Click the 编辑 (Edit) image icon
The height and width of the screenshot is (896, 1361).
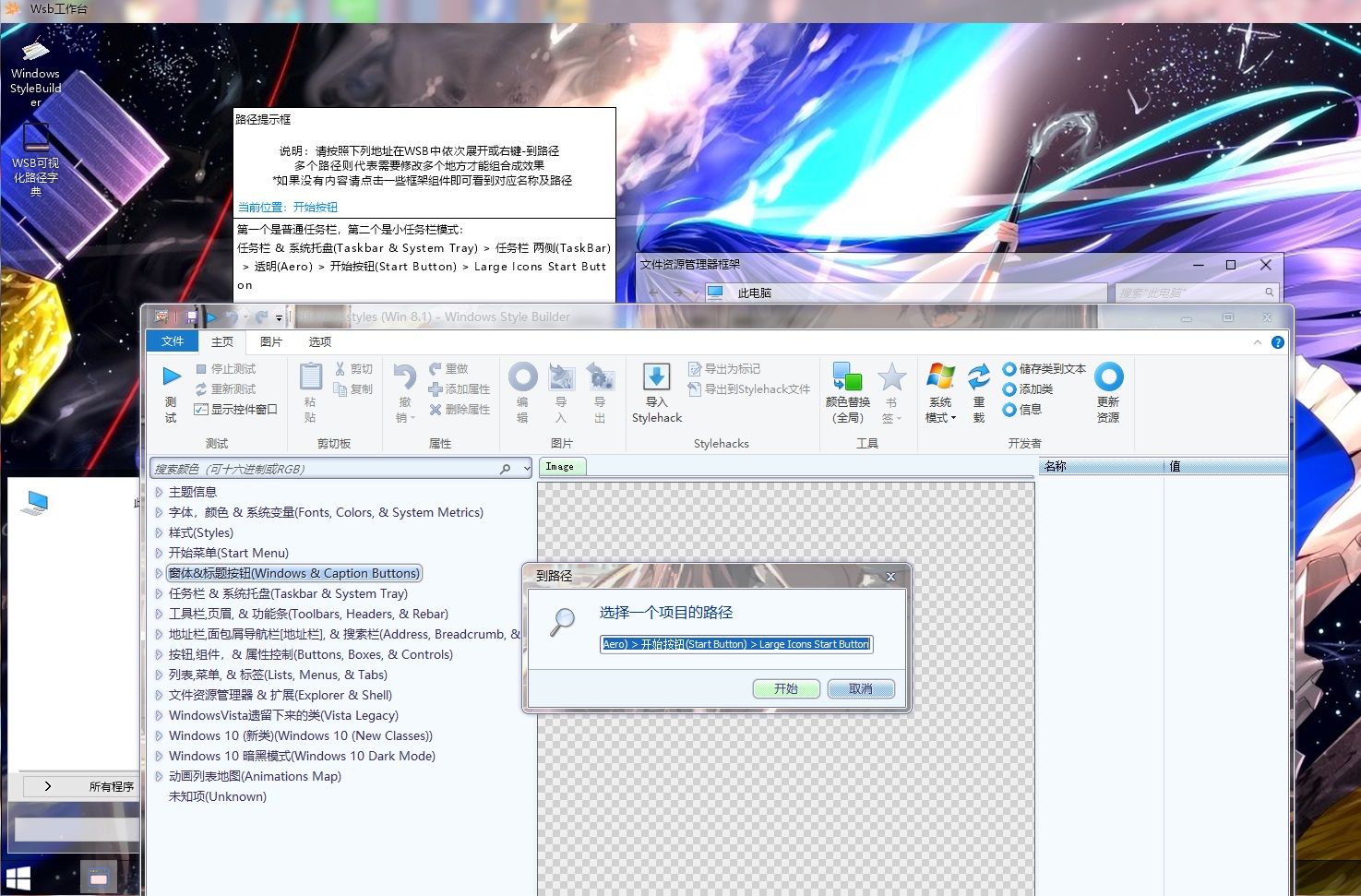(x=522, y=376)
